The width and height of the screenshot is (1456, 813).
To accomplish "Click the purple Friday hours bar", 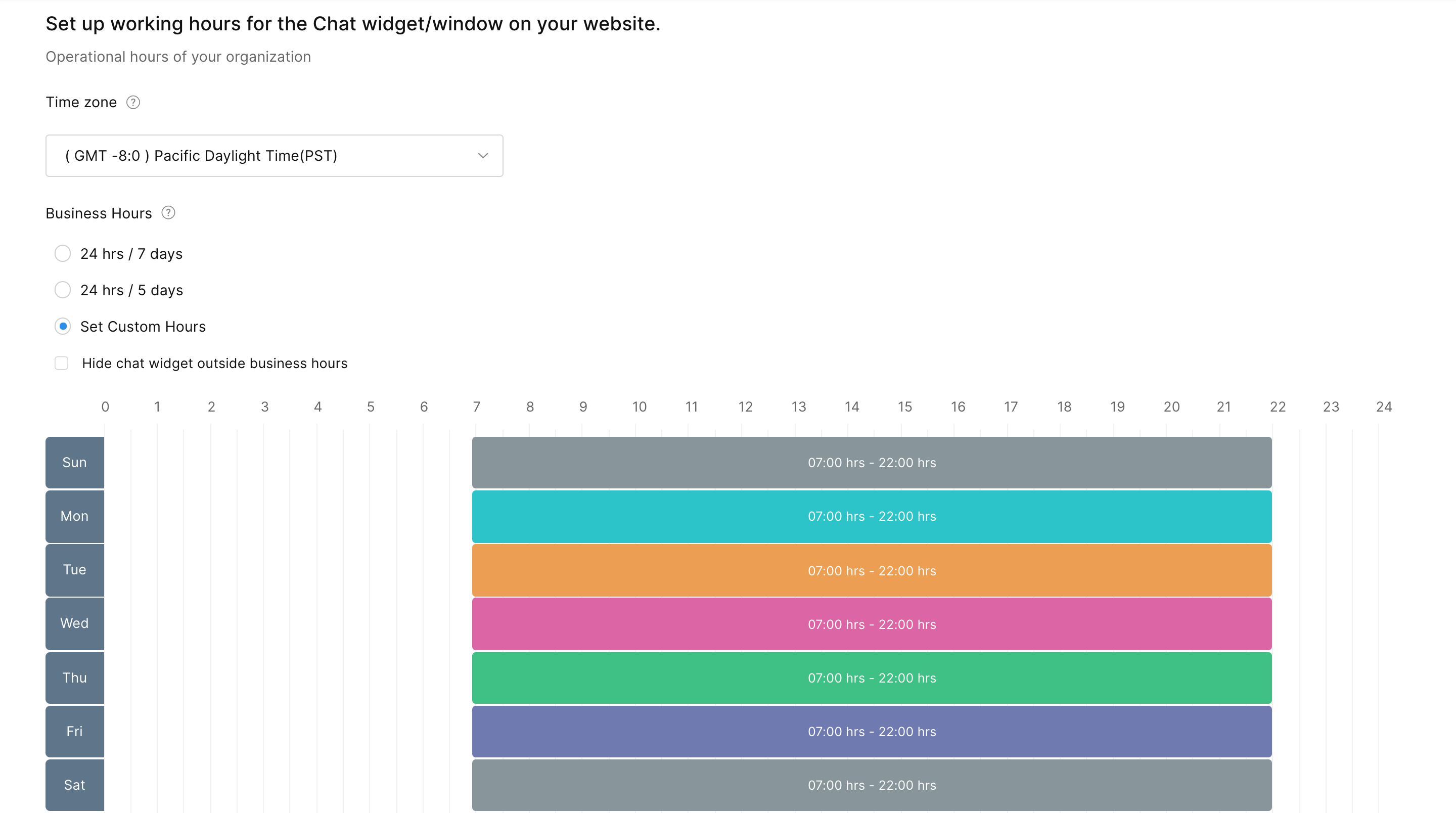I will click(x=872, y=732).
